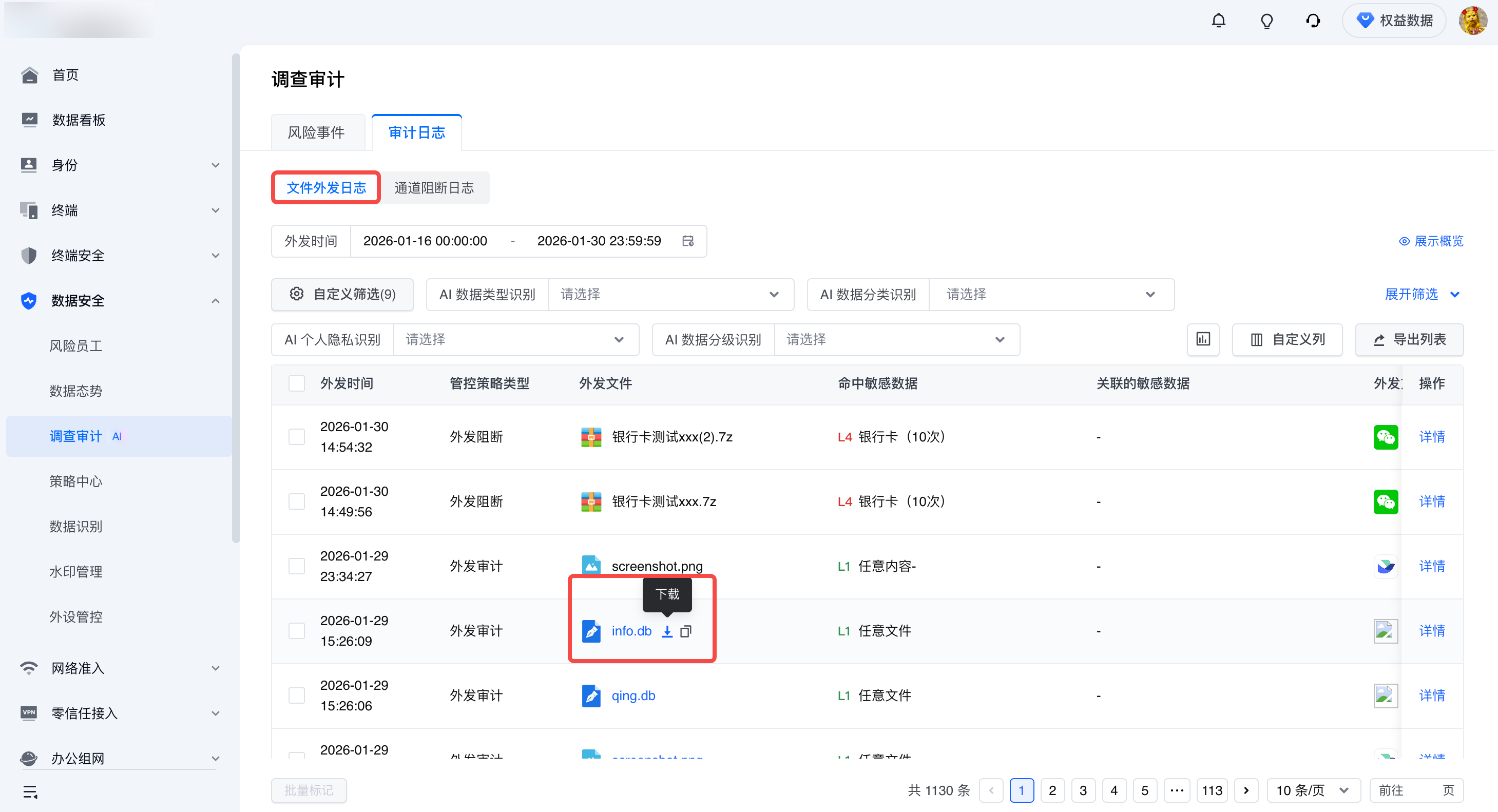This screenshot has height=812, width=1498.
Task: Open 数据识别 in the sidebar
Action: [x=75, y=527]
